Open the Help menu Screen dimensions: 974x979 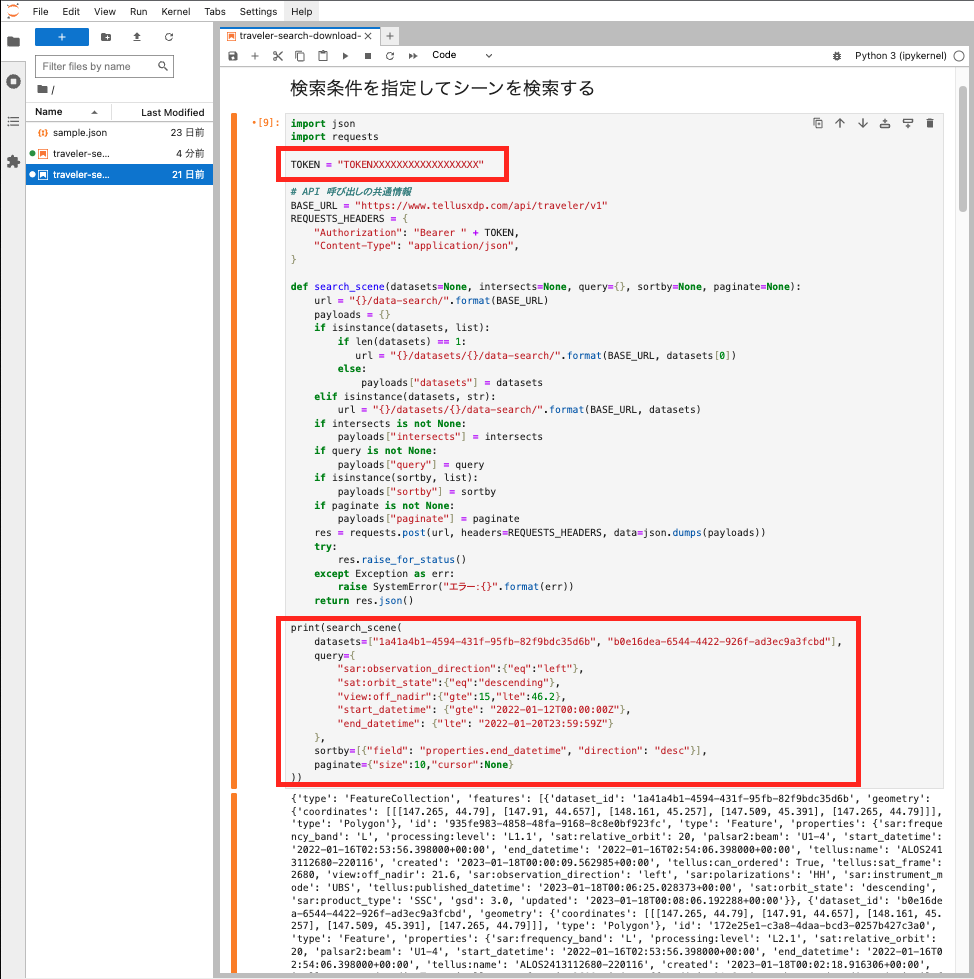[302, 11]
